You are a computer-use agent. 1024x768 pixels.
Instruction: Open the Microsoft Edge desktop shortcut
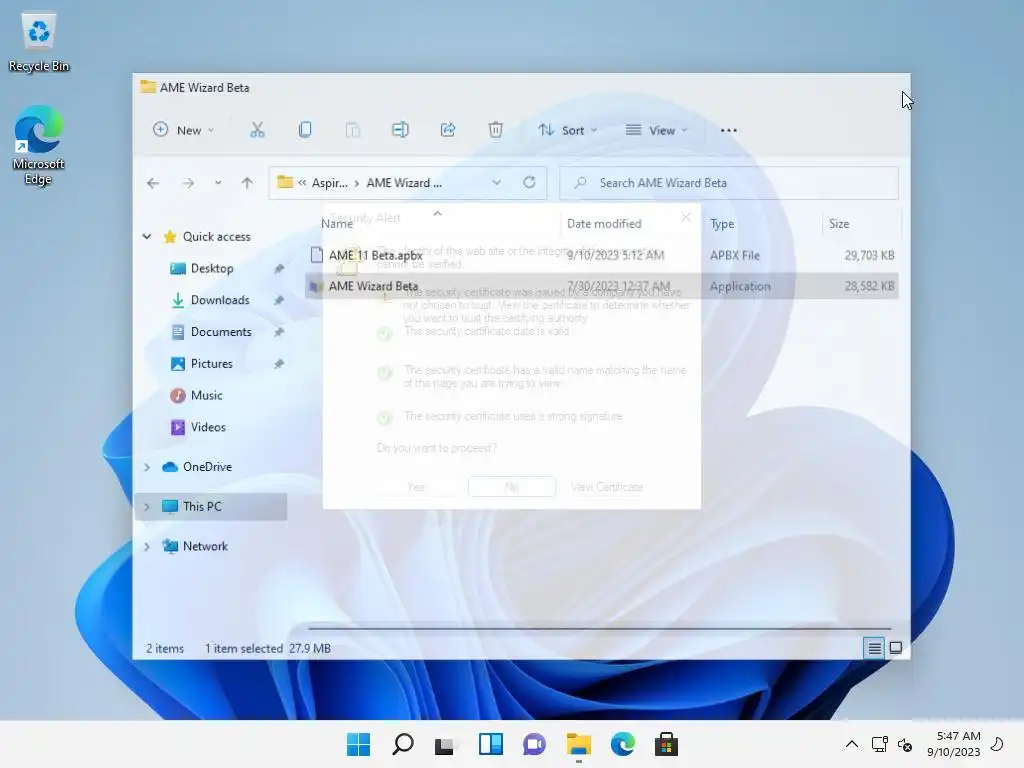coord(39,146)
